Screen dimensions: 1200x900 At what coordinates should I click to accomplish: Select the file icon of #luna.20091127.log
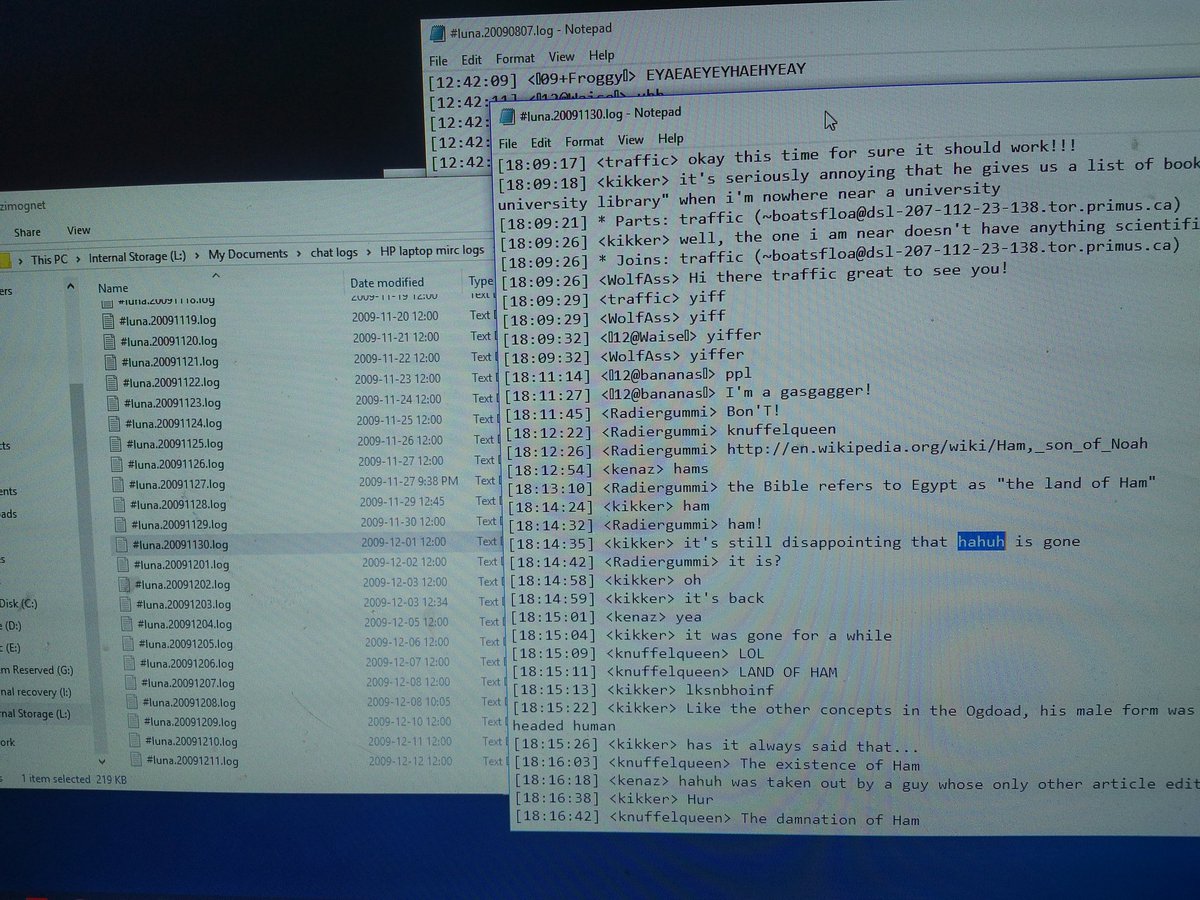[x=119, y=484]
